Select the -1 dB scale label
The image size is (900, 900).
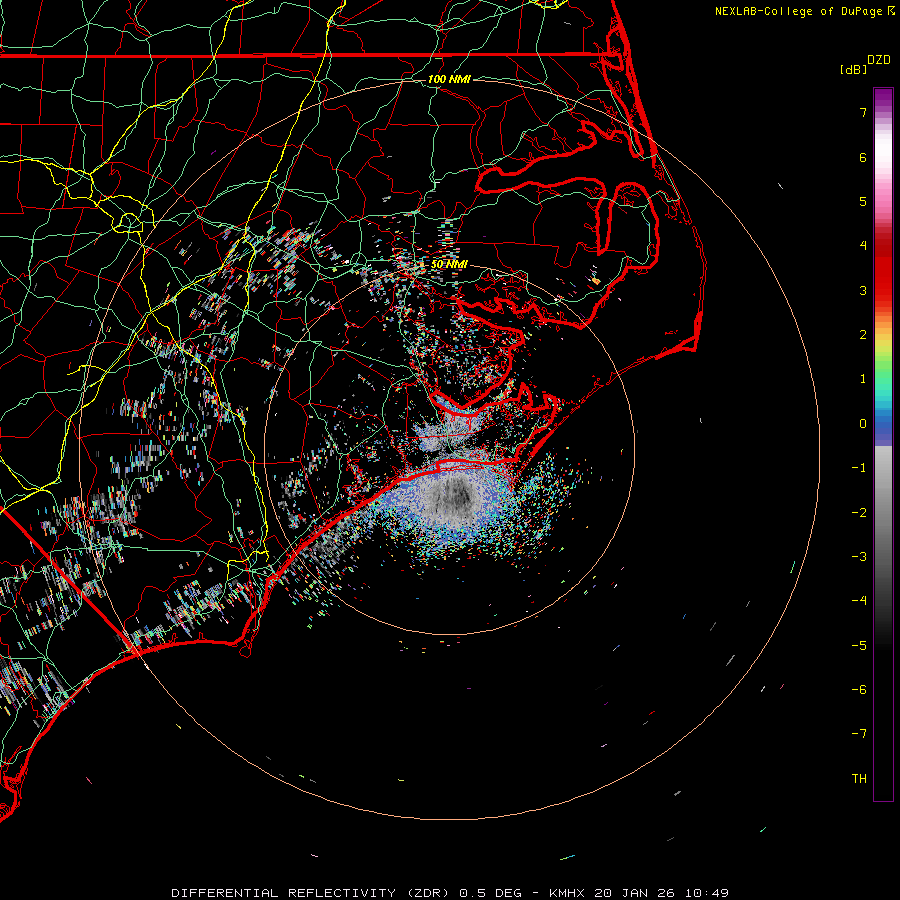859,468
